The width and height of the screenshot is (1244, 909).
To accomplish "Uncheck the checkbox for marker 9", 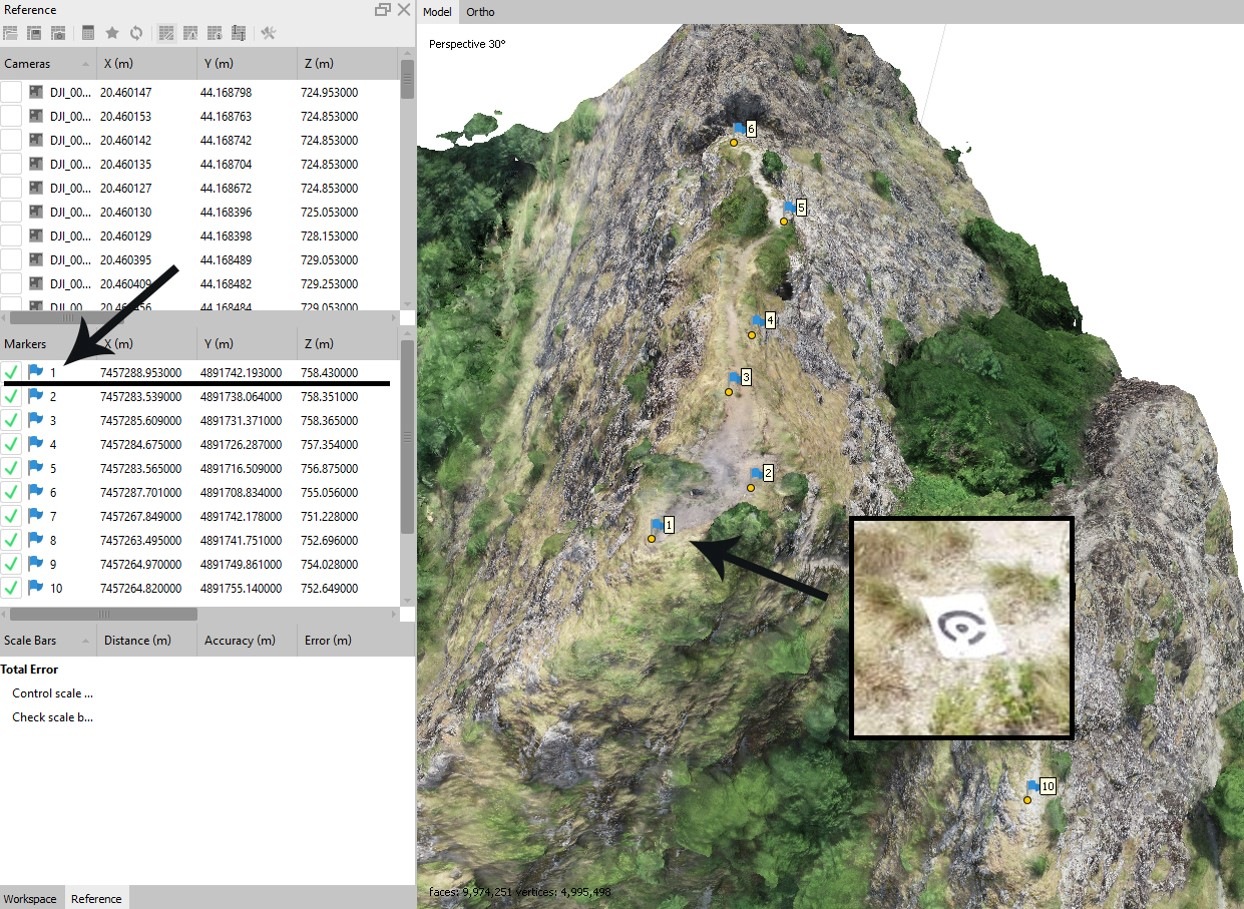I will point(11,564).
